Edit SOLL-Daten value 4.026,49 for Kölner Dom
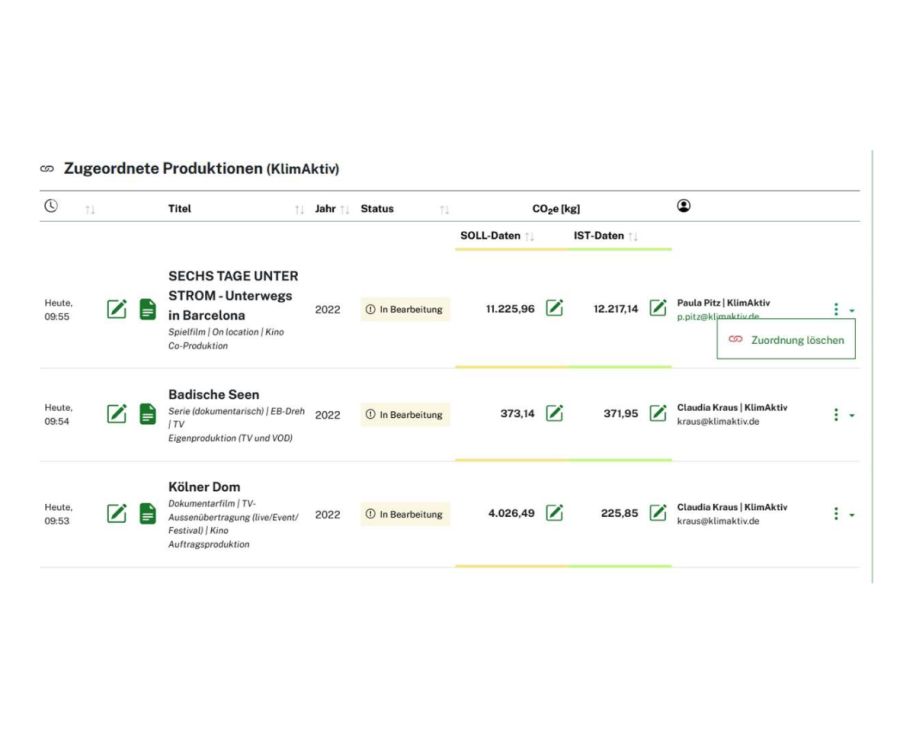 tap(555, 513)
